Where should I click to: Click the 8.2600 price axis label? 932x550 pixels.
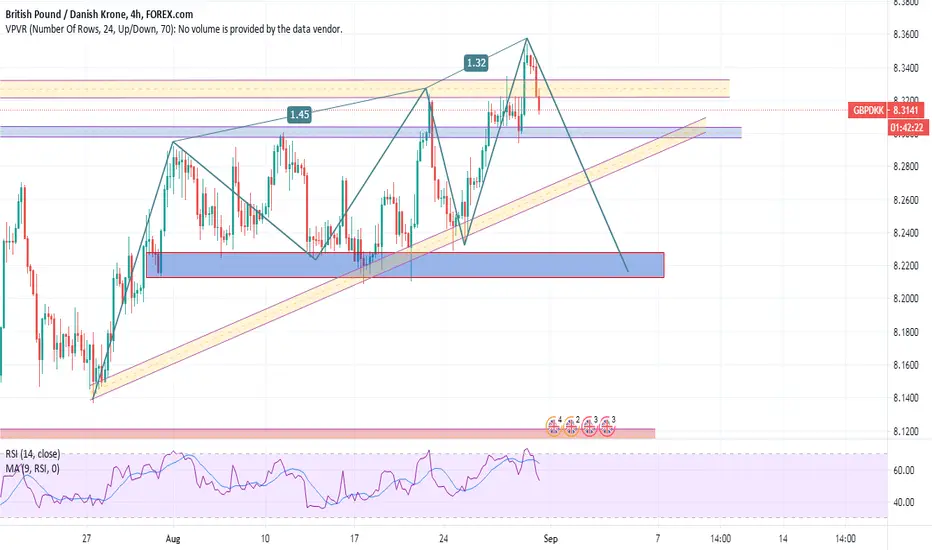pyautogui.click(x=906, y=200)
